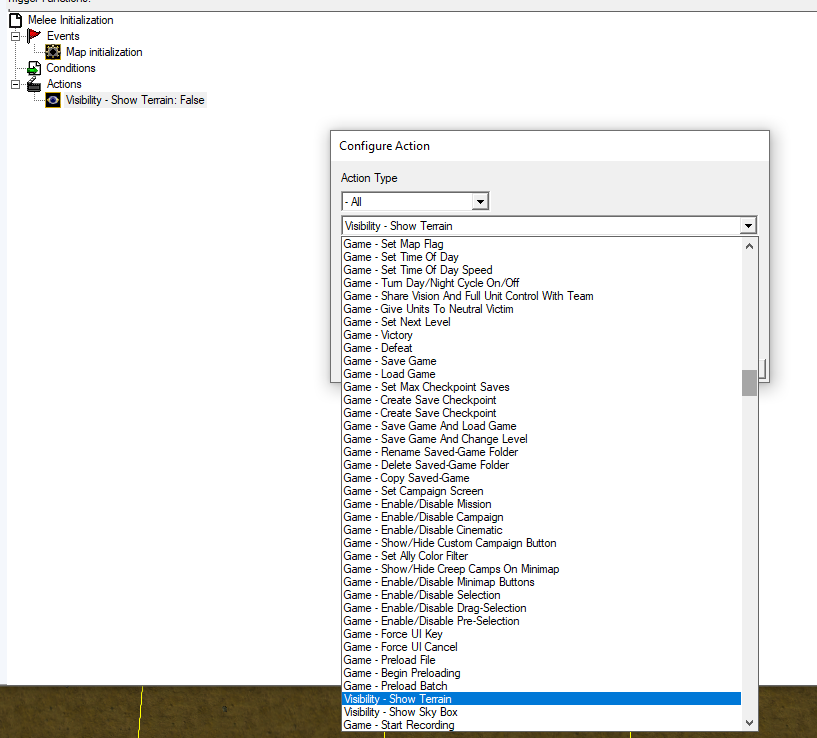Select Game - Copy Saved-Game

(x=541, y=478)
